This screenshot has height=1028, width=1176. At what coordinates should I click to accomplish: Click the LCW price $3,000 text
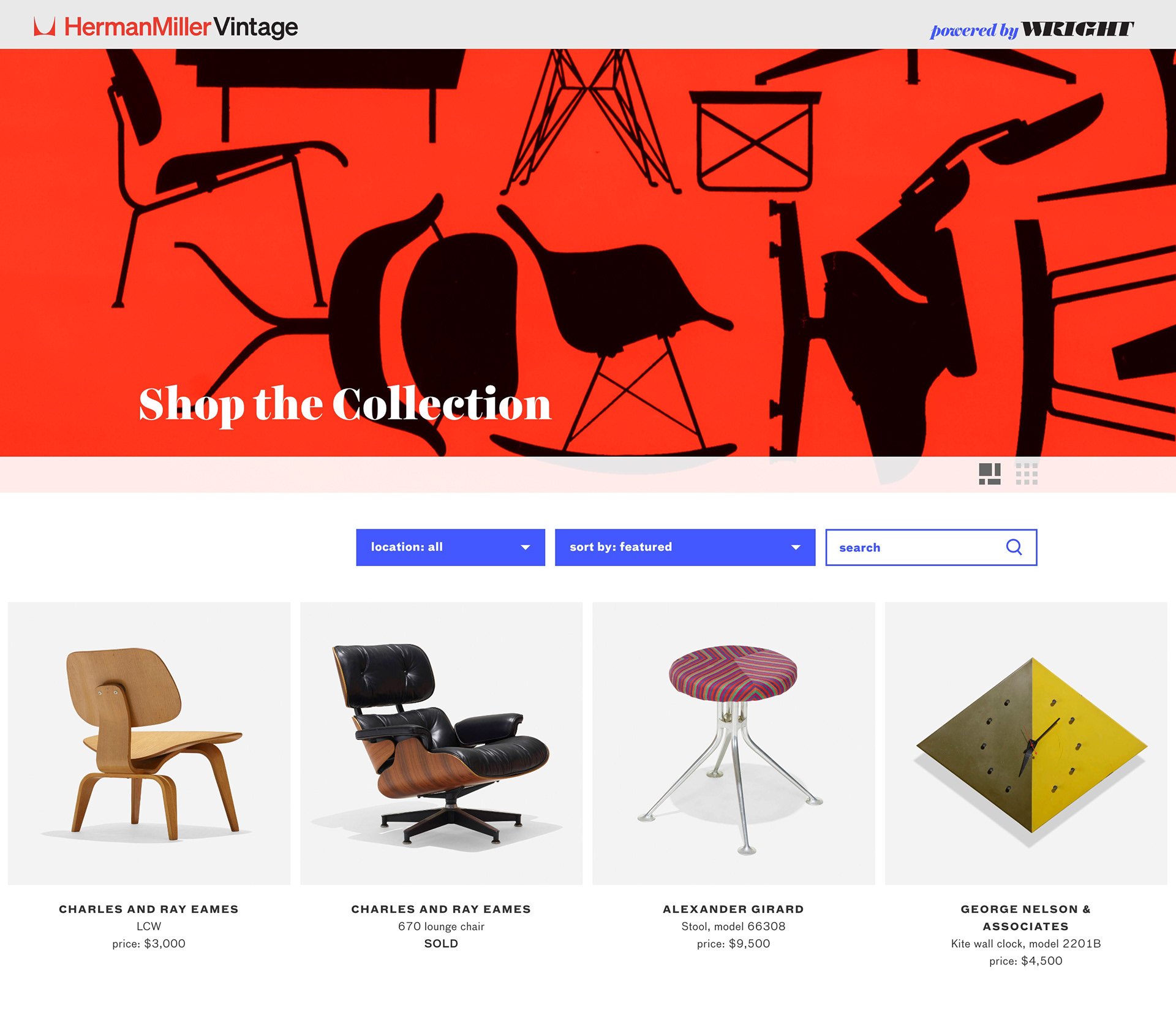[149, 943]
